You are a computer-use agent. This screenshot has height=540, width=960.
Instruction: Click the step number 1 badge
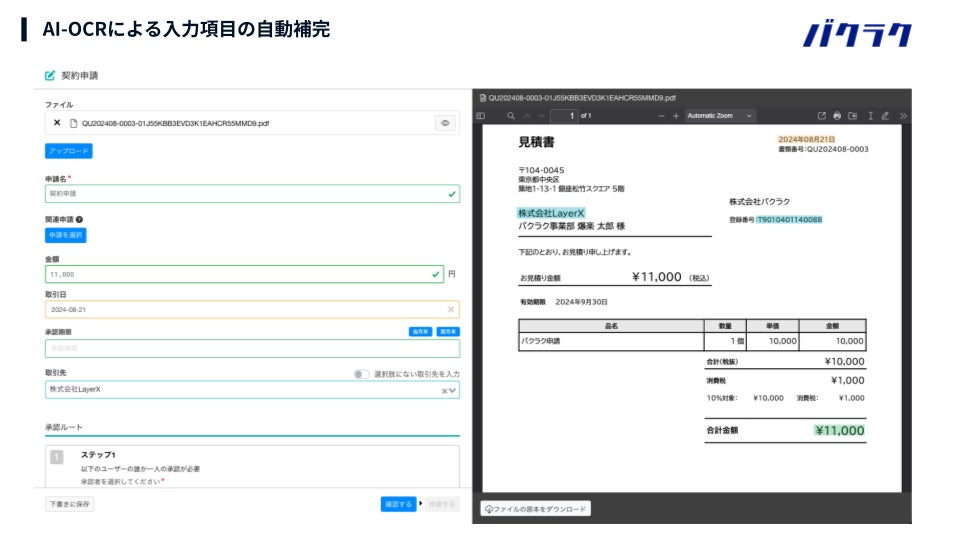pyautogui.click(x=56, y=457)
